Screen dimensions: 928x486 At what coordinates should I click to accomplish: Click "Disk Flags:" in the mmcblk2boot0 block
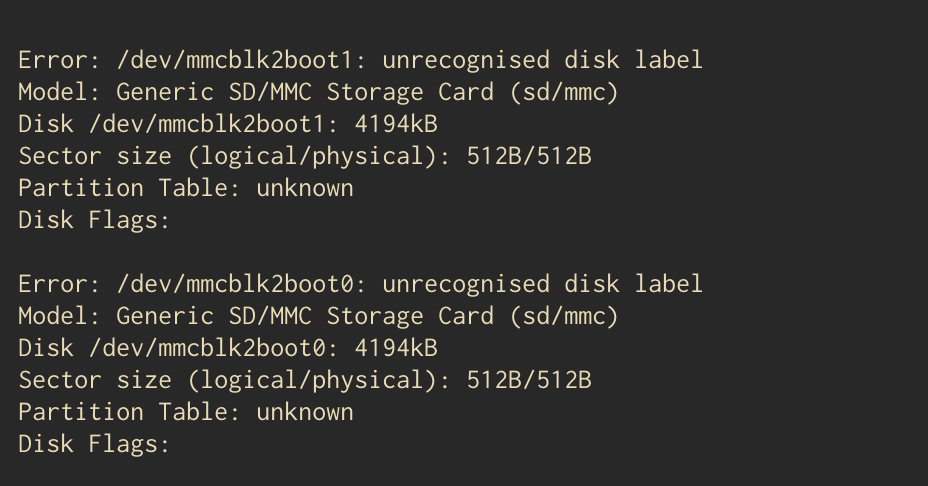tap(94, 444)
